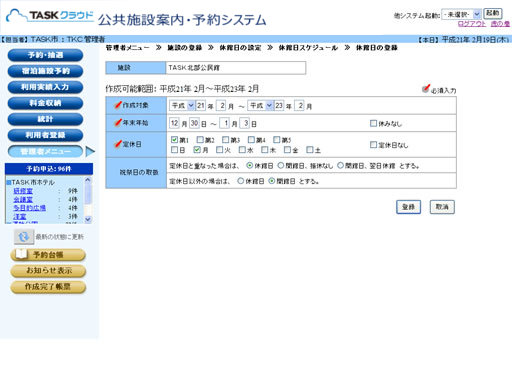
Task: Click the link right of ログアウト
Action: click(x=500, y=24)
